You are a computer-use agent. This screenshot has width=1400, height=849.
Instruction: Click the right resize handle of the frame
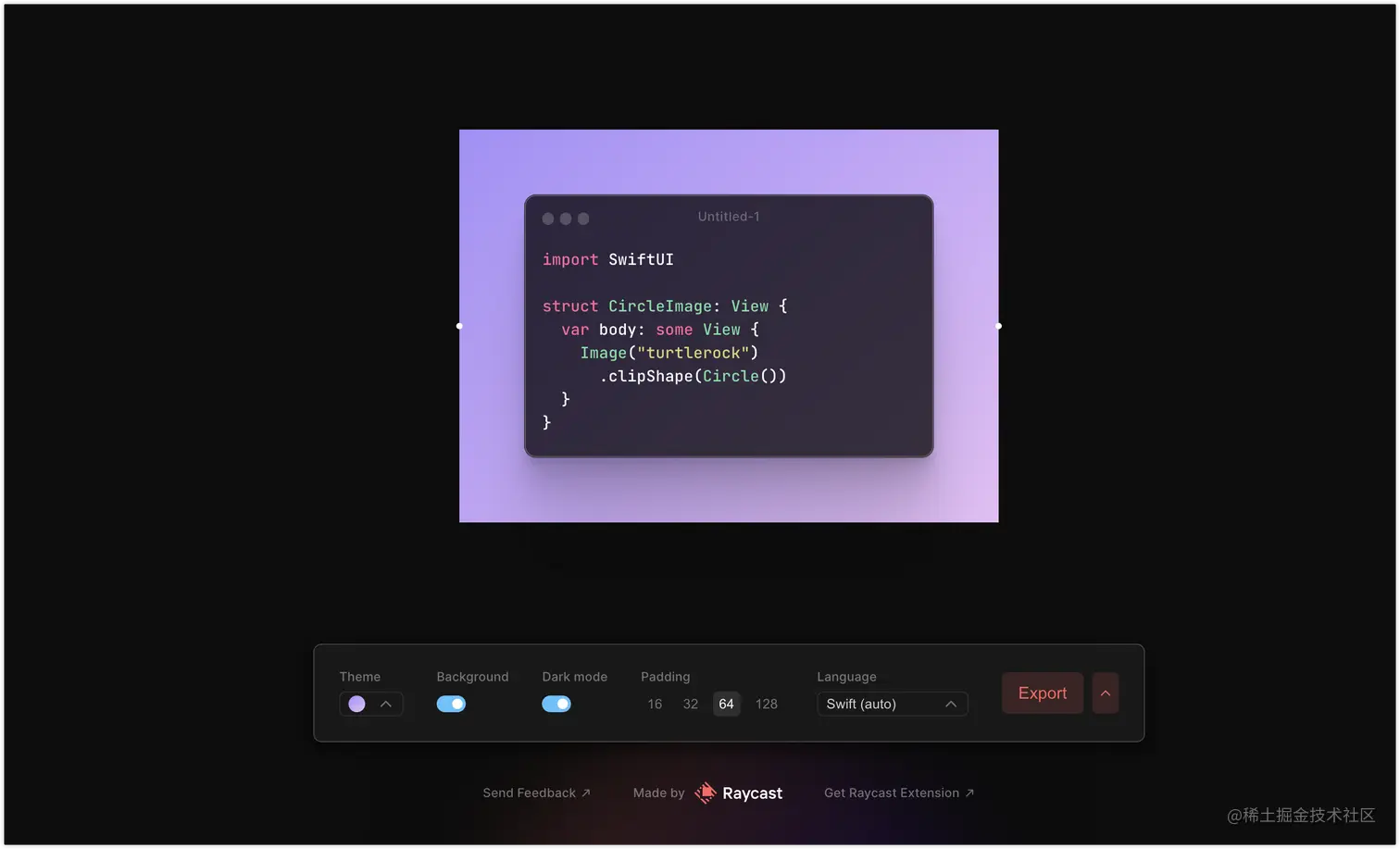(x=998, y=326)
